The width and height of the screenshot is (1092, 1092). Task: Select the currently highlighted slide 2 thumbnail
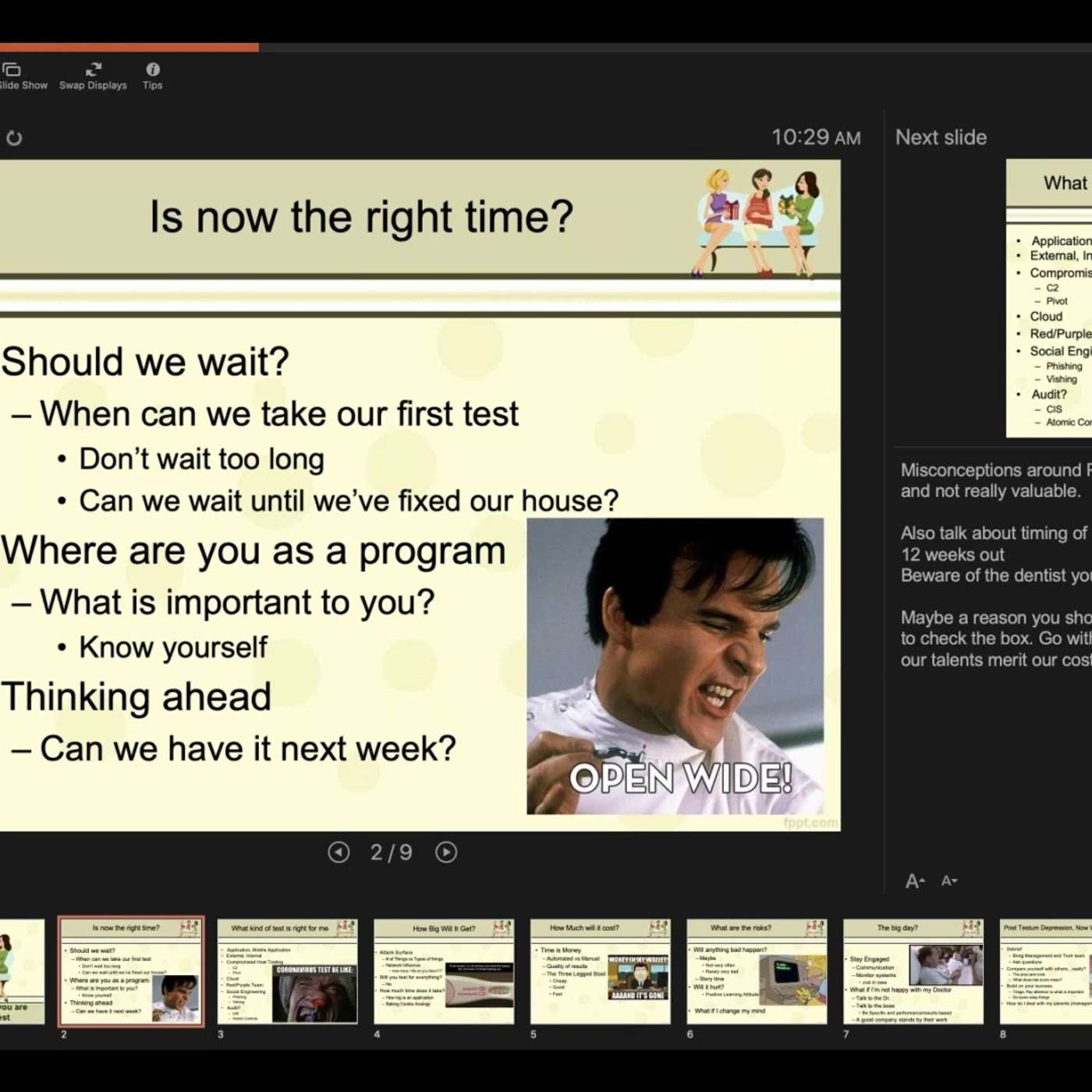point(129,970)
